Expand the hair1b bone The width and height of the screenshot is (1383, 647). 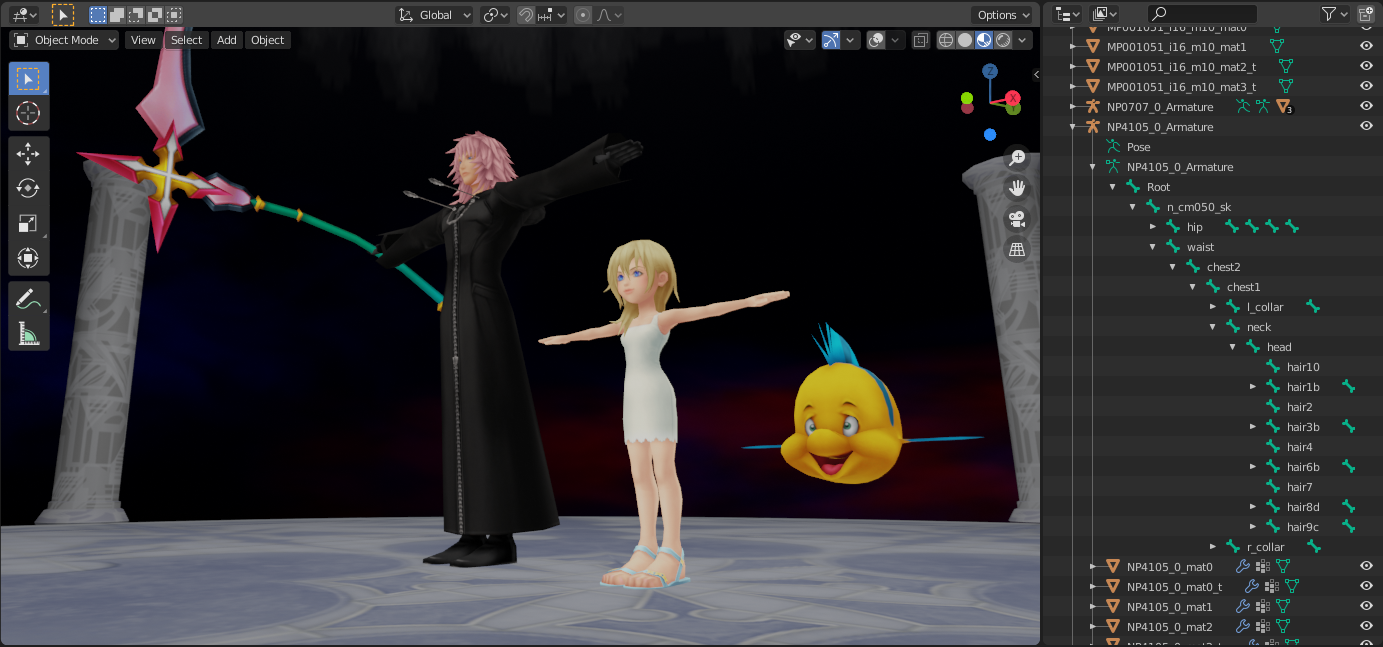1253,387
